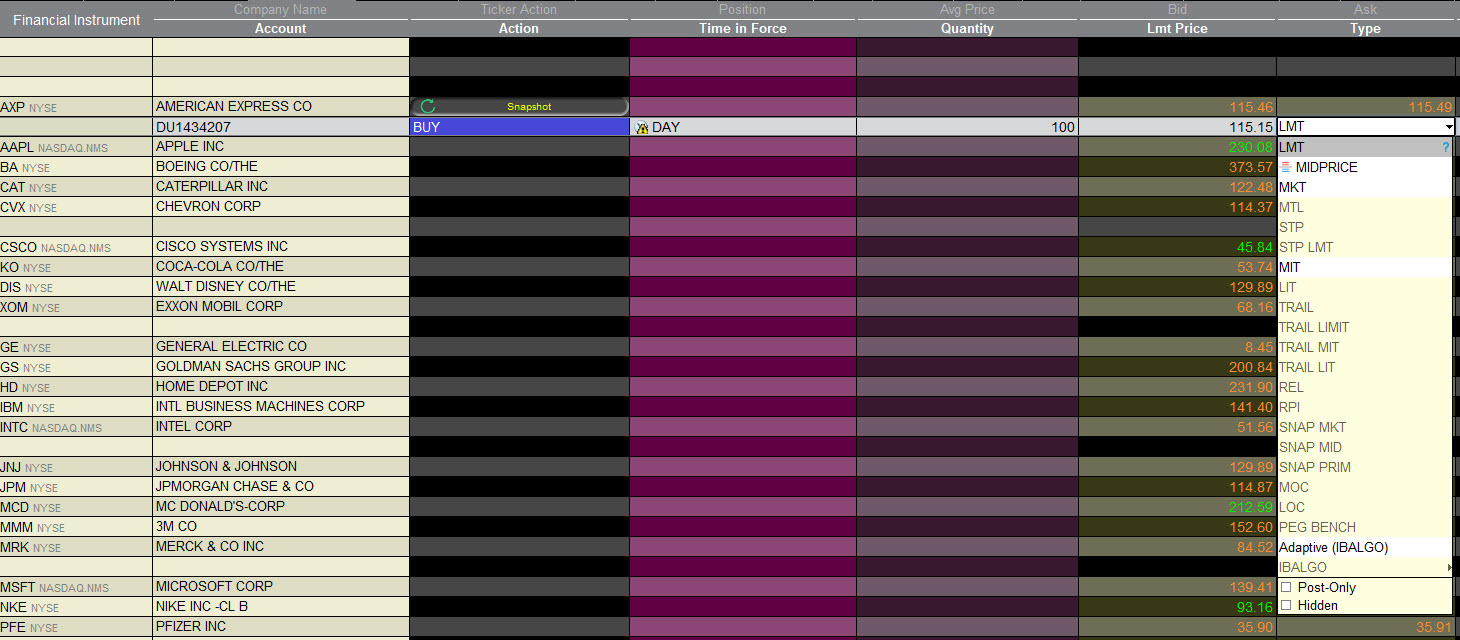The height and width of the screenshot is (640, 1460).
Task: Select the SNAP MKT order type
Action: point(1364,427)
